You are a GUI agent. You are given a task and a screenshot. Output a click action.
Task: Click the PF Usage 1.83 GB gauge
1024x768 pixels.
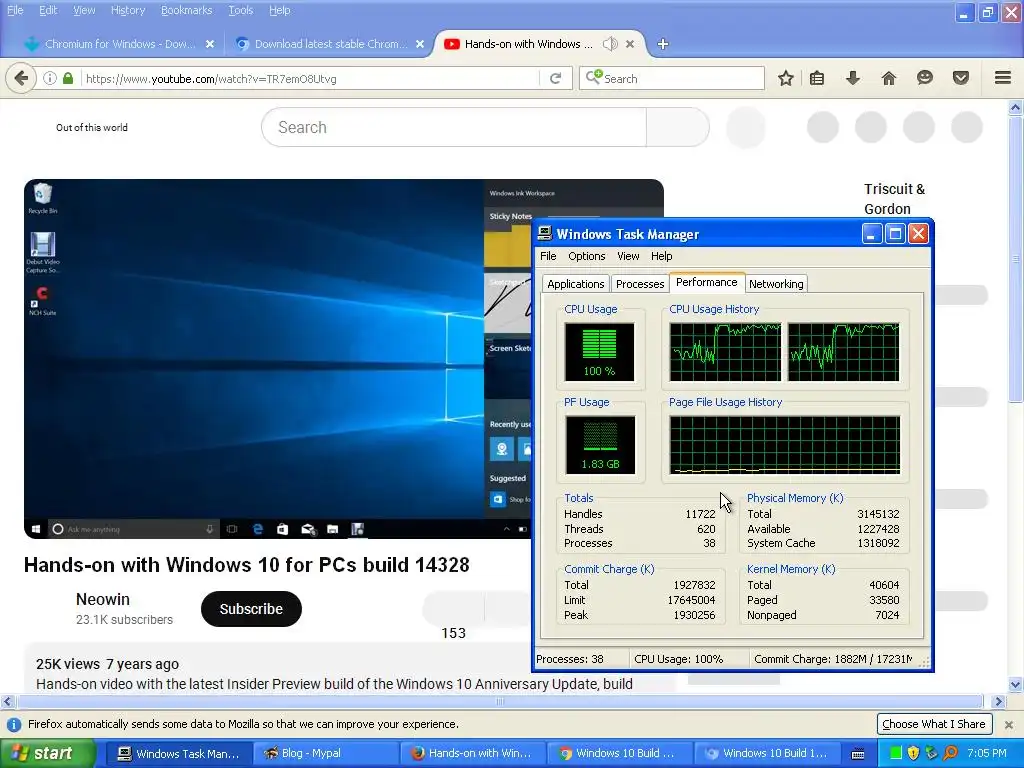[600, 445]
